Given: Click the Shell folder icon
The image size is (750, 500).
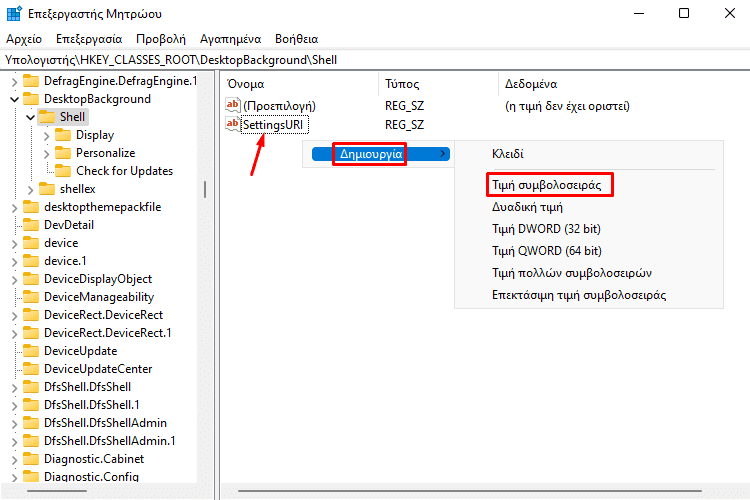Looking at the screenshot, I should point(47,117).
